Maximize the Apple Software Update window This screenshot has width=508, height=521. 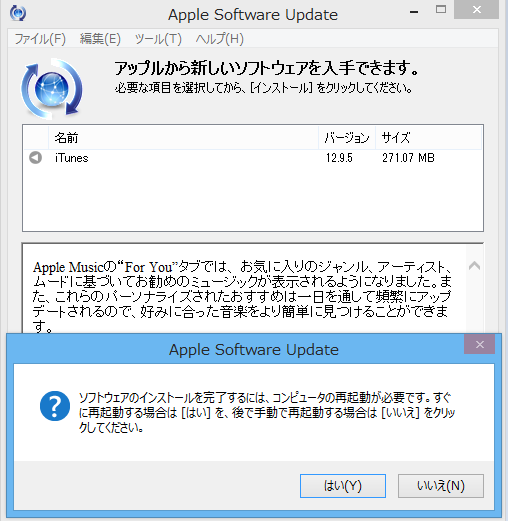point(441,10)
